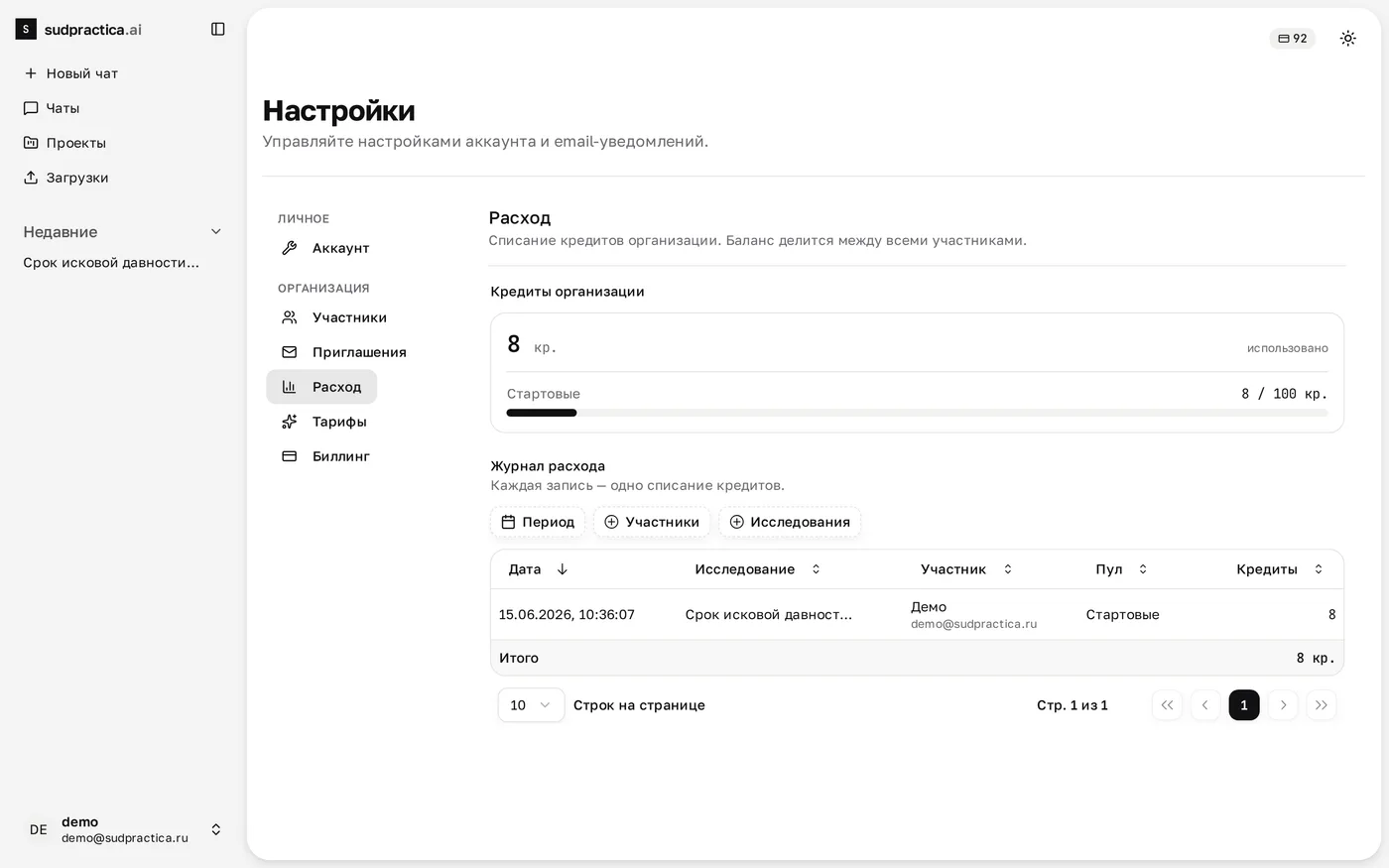Click the research cell Срок исковой давност…

[769, 615]
